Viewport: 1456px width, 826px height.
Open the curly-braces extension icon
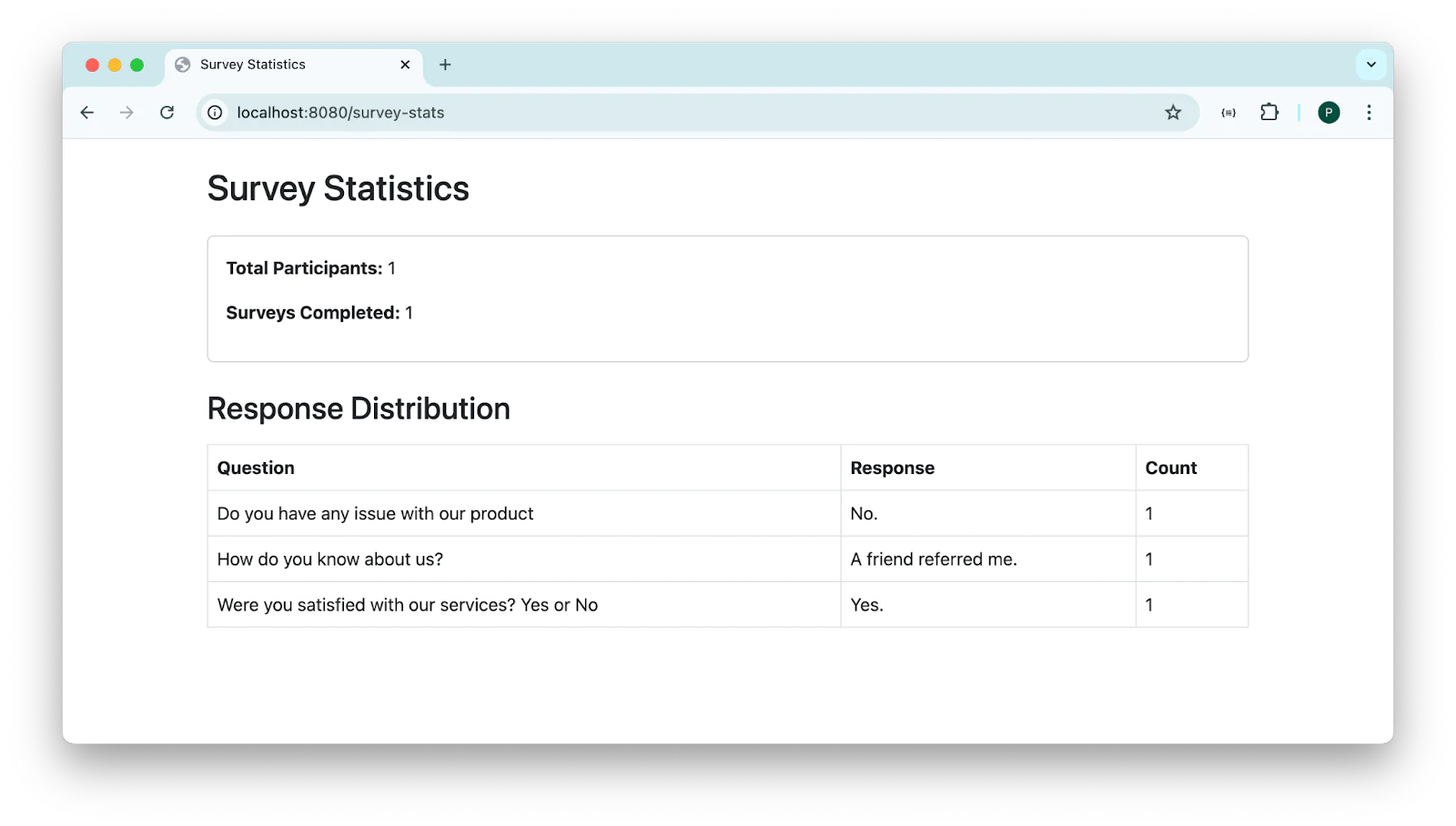tap(1228, 113)
